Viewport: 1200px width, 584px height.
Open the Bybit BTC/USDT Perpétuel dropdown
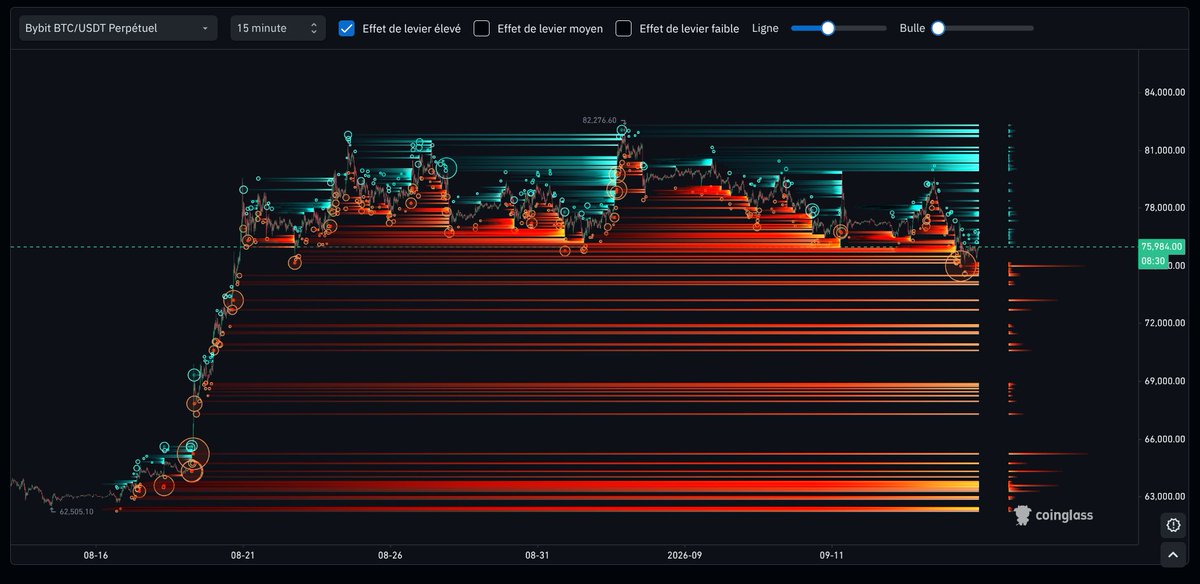(x=118, y=28)
